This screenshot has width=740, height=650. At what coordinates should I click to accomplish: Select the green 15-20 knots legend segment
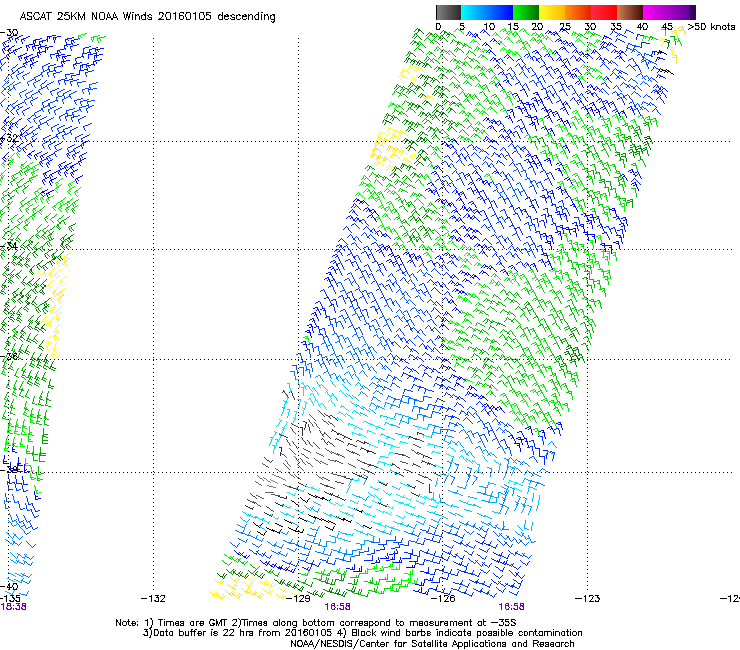click(x=526, y=12)
